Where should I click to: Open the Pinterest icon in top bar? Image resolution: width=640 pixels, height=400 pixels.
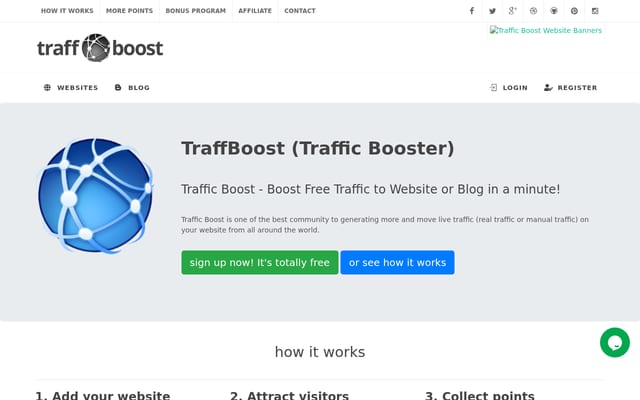tap(574, 11)
